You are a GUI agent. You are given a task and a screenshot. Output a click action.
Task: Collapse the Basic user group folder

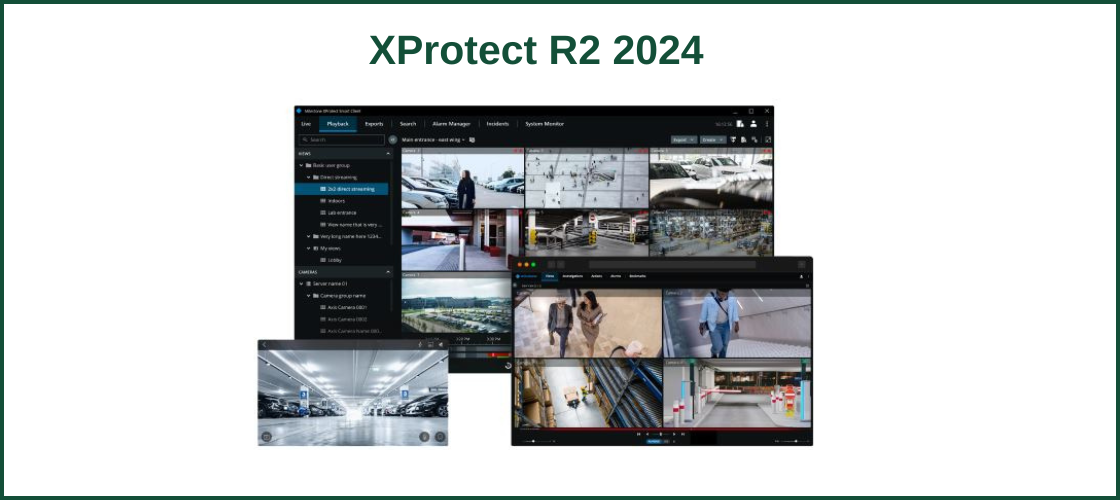pos(302,165)
